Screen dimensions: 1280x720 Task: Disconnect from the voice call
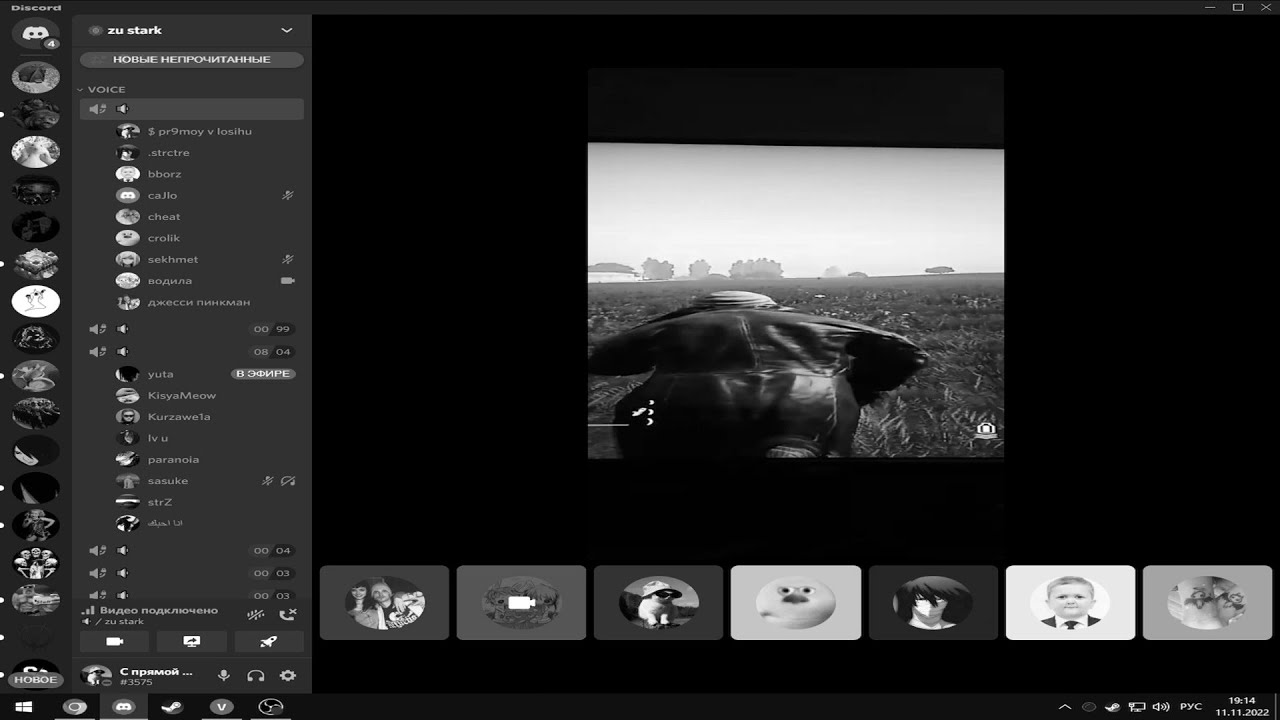pos(288,615)
